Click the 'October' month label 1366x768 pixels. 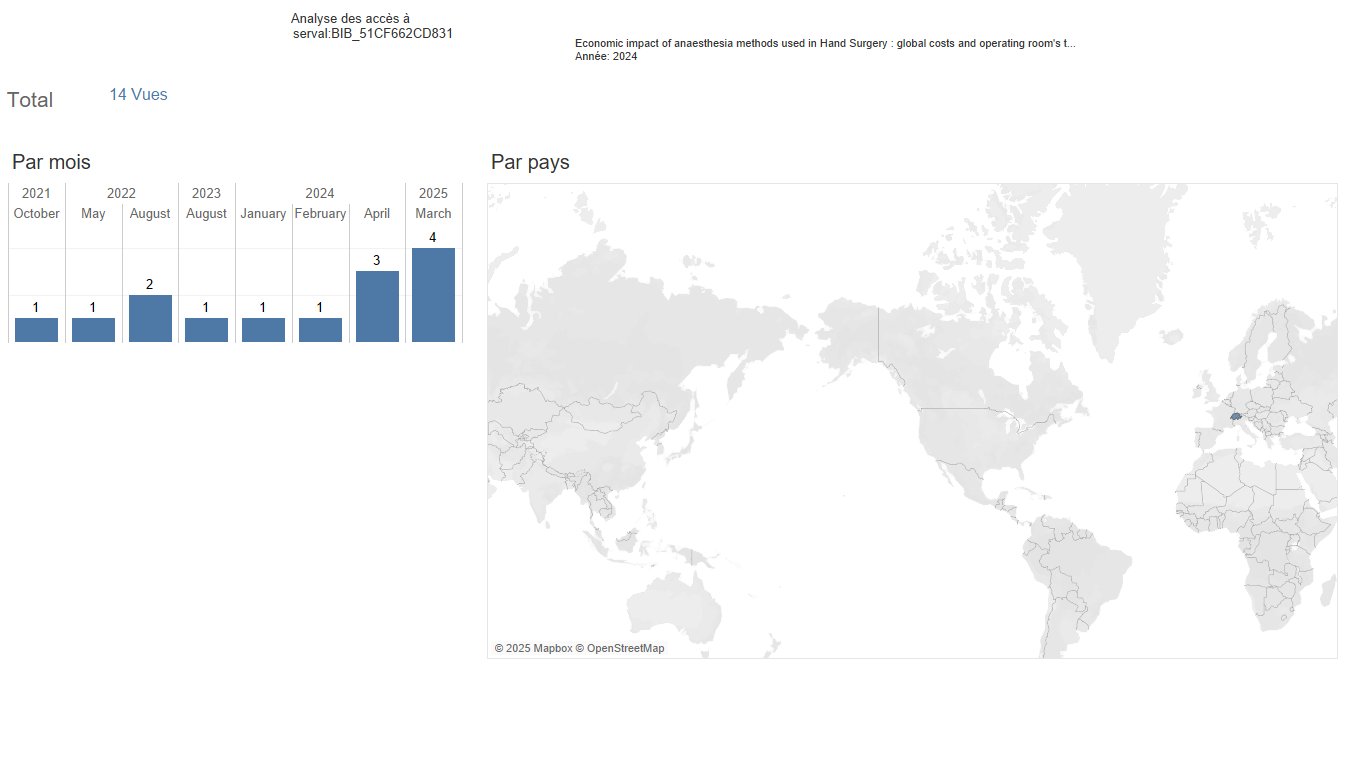(36, 213)
